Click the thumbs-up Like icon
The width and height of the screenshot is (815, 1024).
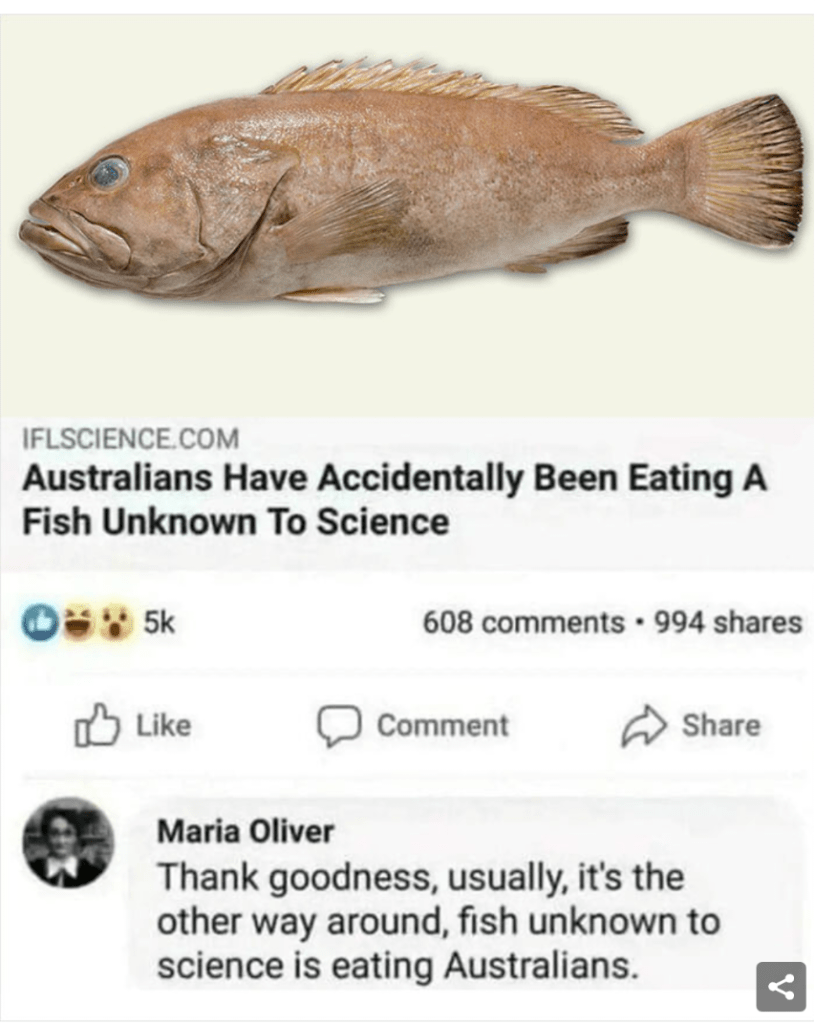pyautogui.click(x=97, y=725)
